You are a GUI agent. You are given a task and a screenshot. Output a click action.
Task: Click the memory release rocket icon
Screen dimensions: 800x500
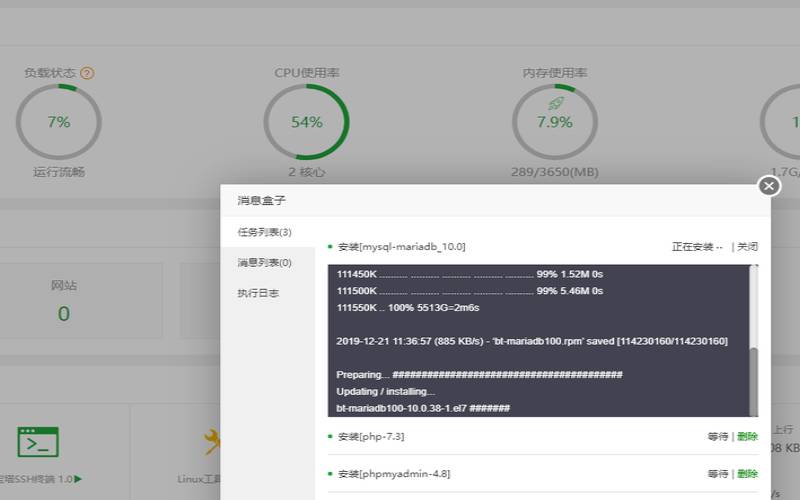coord(555,104)
